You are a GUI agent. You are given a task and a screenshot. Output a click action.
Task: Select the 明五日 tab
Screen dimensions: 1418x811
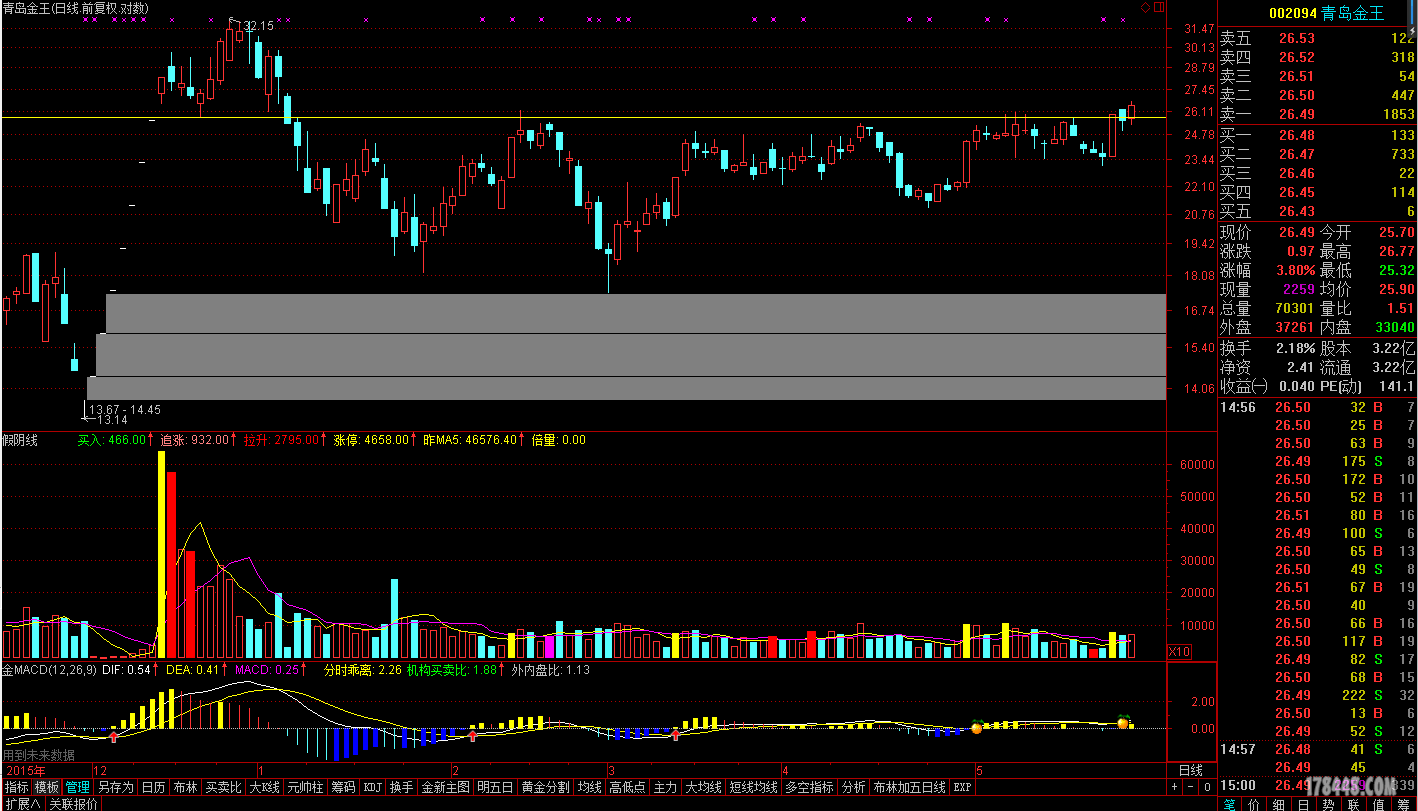pos(495,787)
